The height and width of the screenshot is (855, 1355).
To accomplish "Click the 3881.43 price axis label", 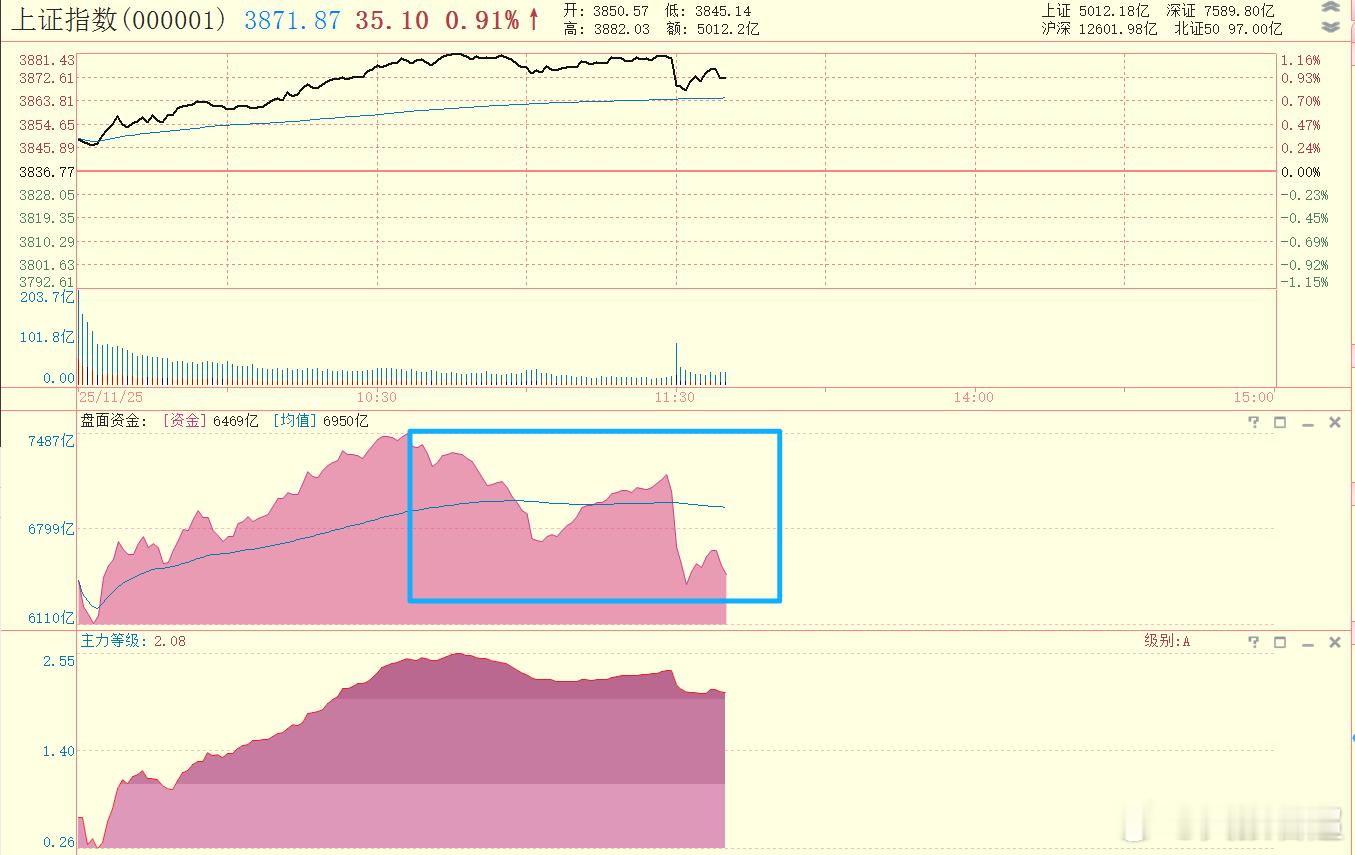I will pos(46,60).
